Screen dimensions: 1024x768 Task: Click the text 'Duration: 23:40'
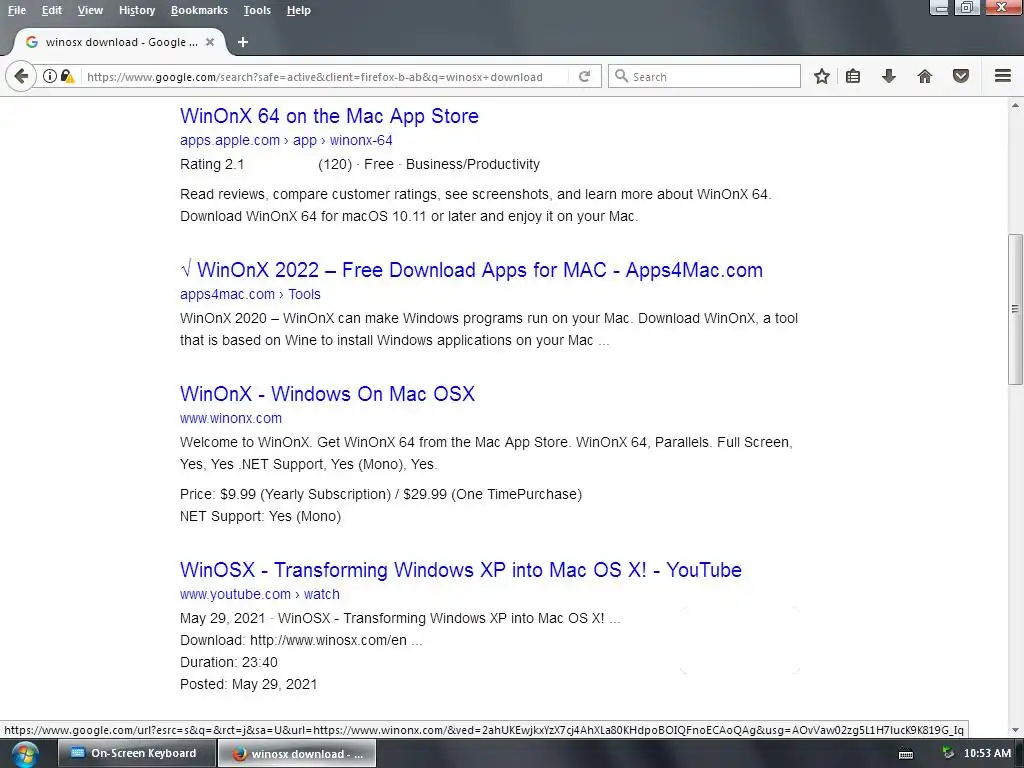pyautogui.click(x=229, y=662)
